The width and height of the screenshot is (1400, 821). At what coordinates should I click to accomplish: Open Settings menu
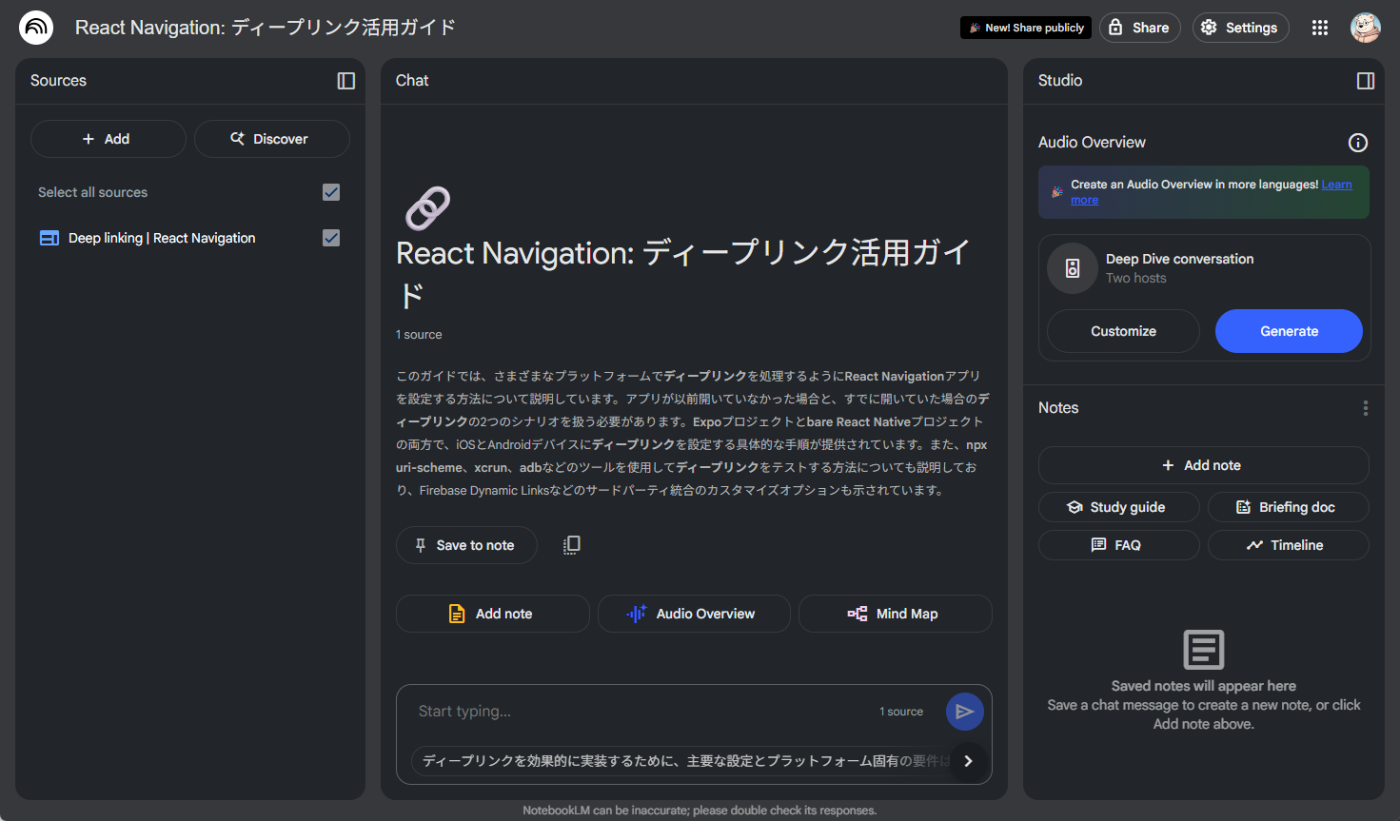click(1241, 28)
